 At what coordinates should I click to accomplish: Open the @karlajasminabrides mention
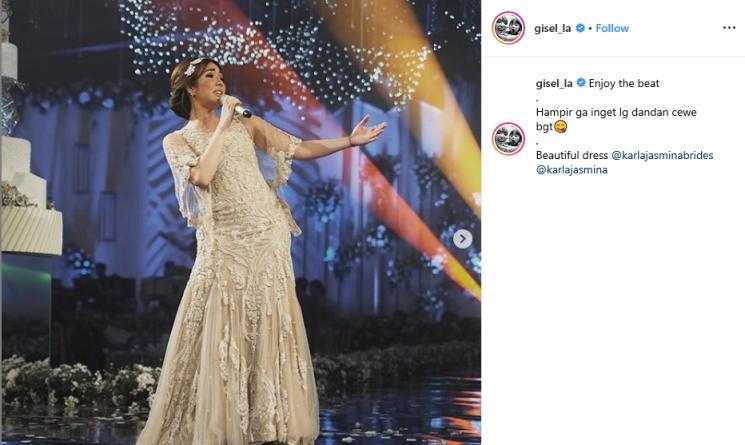tap(662, 155)
